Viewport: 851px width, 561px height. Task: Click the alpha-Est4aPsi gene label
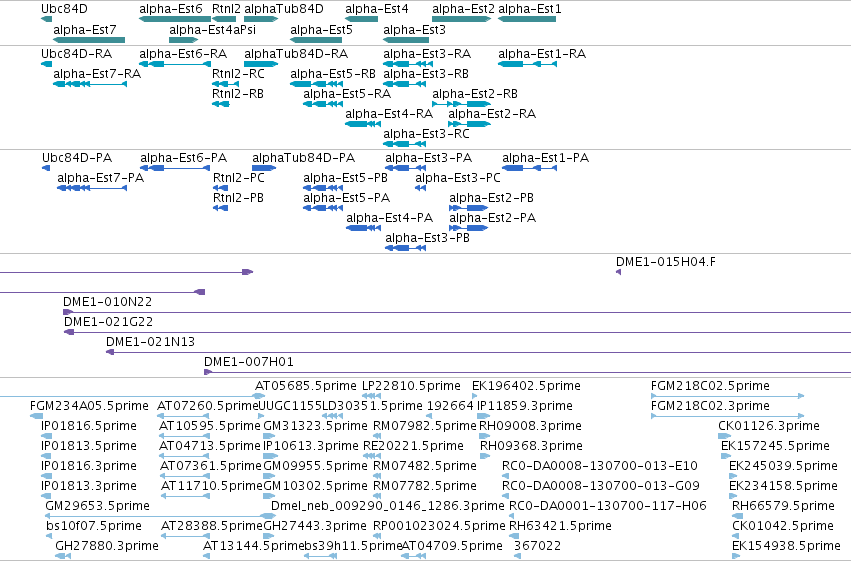[212, 30]
